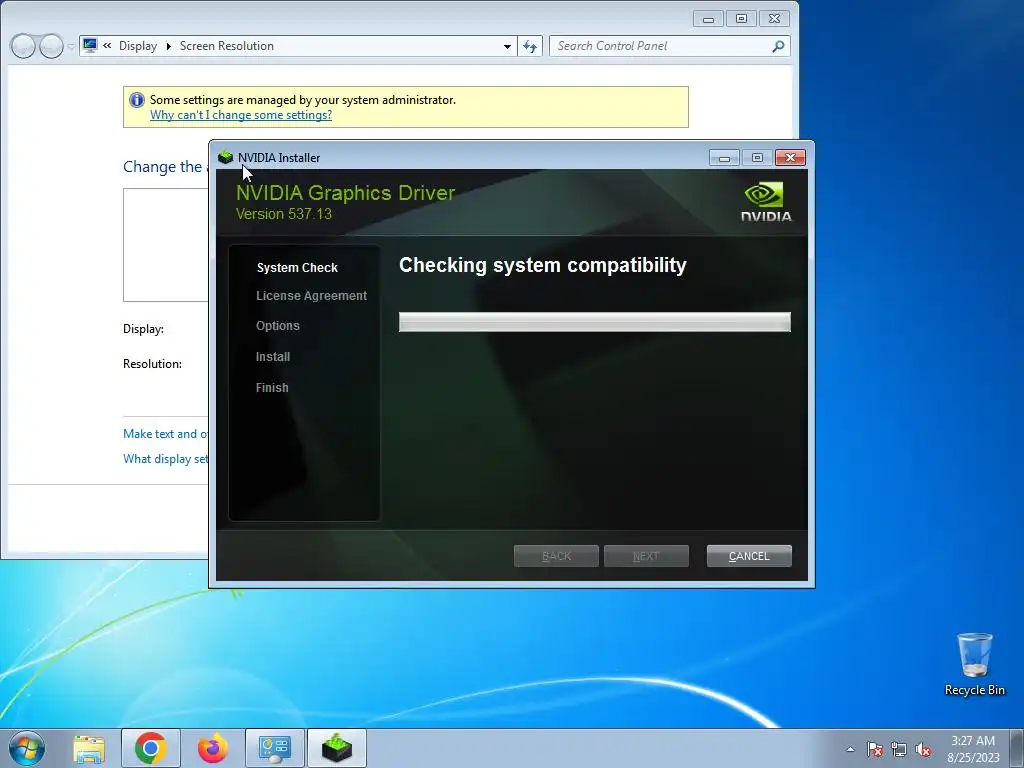Select the Recycle Bin desktop icon

[974, 664]
